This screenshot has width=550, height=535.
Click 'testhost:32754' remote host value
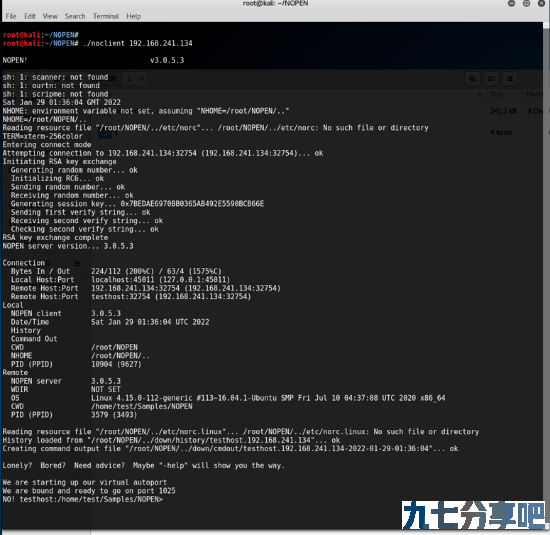tap(171, 296)
